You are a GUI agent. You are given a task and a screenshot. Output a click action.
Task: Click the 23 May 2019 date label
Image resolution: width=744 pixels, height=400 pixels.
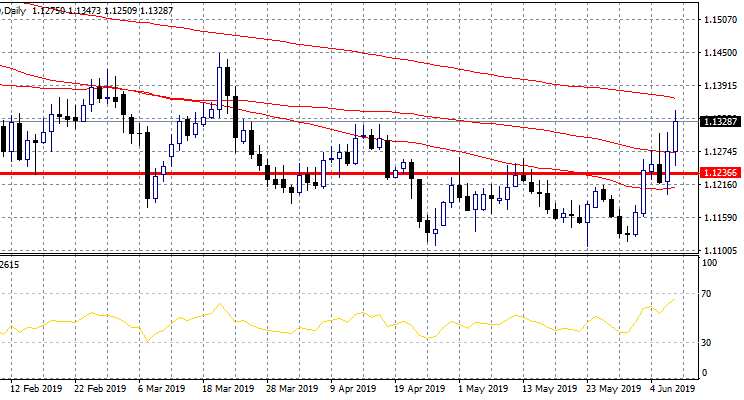614,389
